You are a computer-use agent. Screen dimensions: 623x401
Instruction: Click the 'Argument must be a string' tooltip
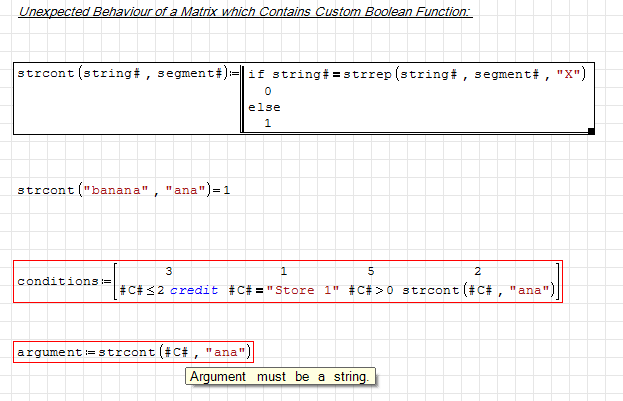pos(280,377)
